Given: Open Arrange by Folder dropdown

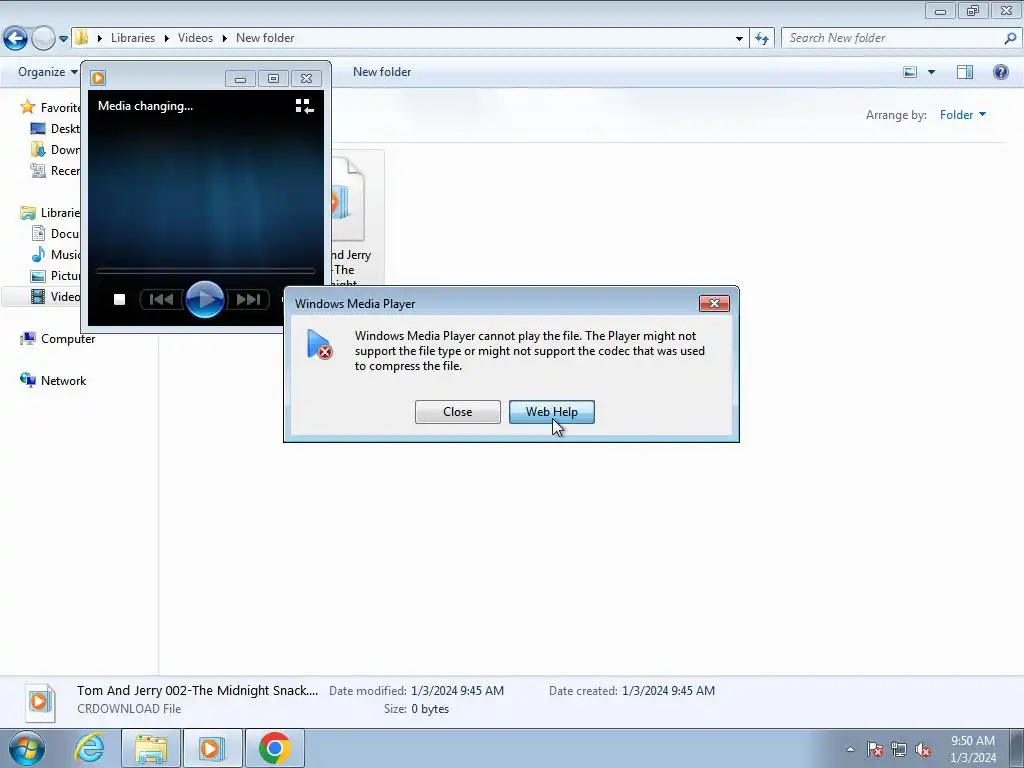Looking at the screenshot, I should point(963,115).
